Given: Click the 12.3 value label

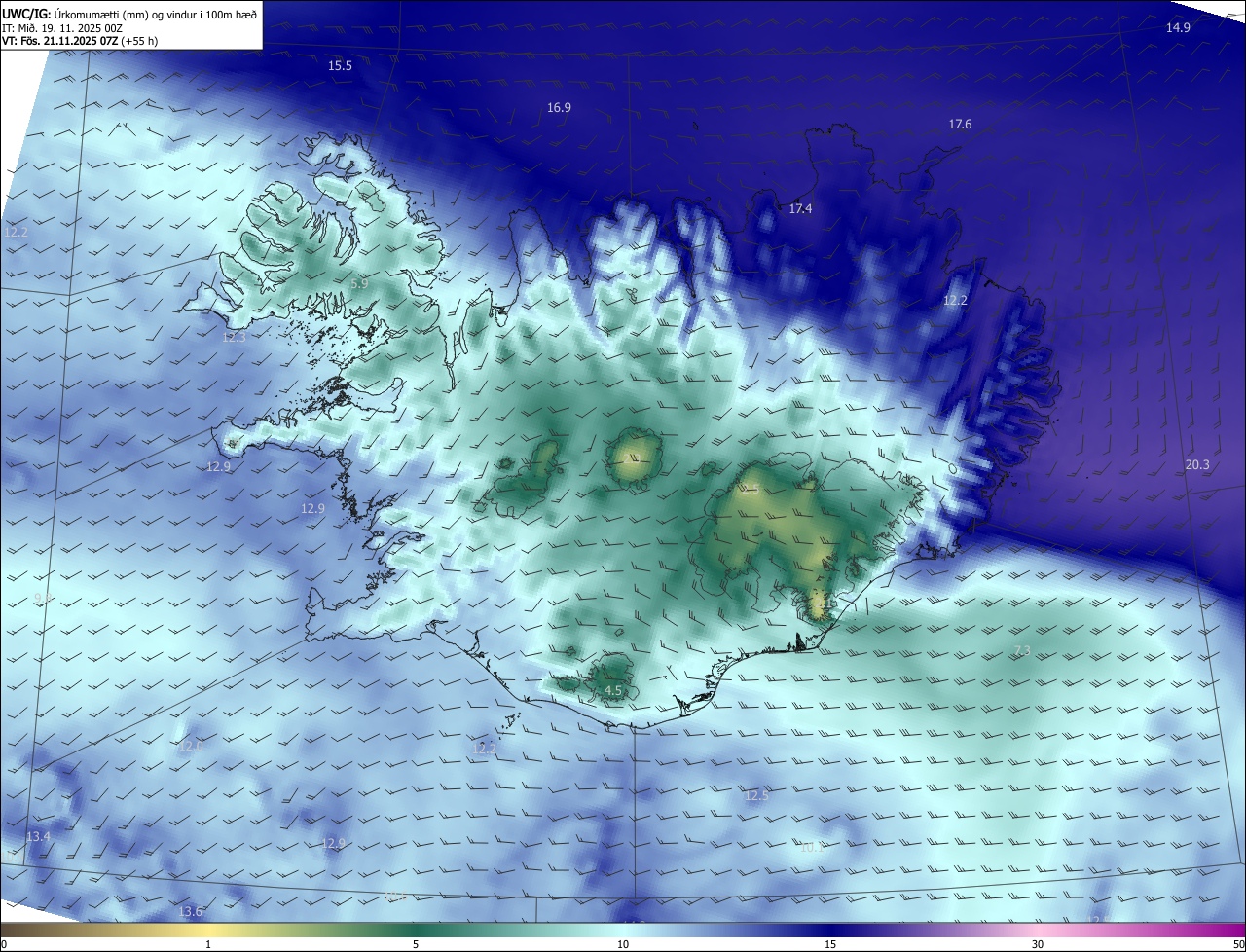Looking at the screenshot, I should tap(235, 337).
